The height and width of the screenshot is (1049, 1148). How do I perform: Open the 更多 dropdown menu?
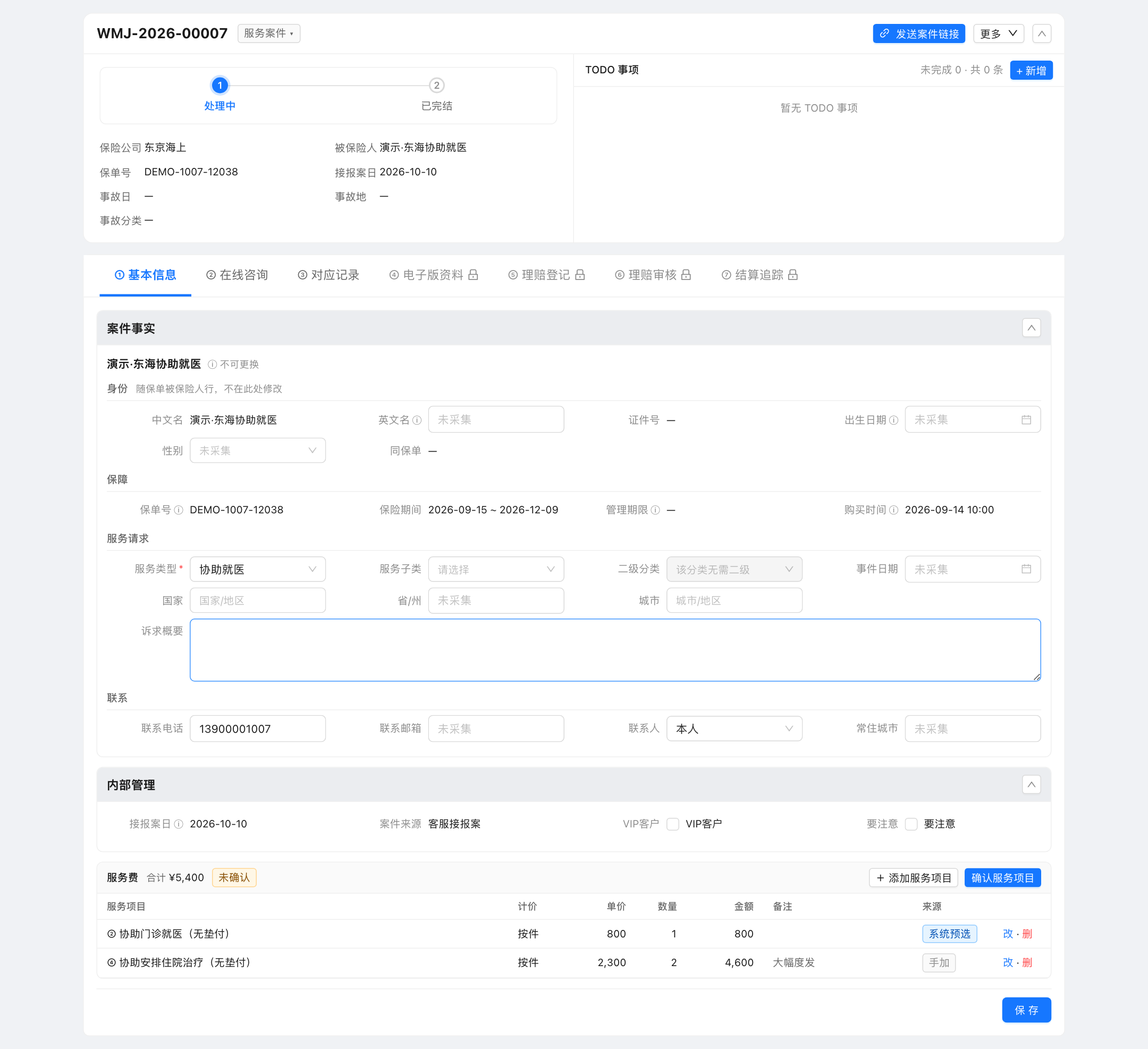tap(998, 33)
